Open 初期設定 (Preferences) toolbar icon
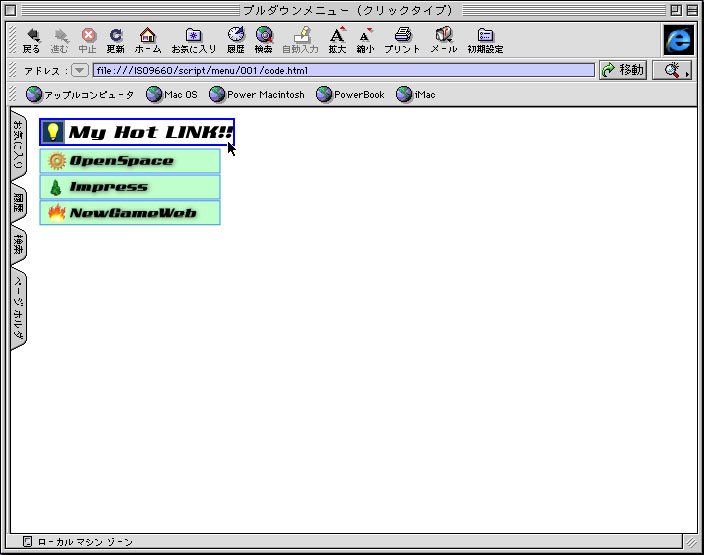The height and width of the screenshot is (555, 704). coord(485,38)
